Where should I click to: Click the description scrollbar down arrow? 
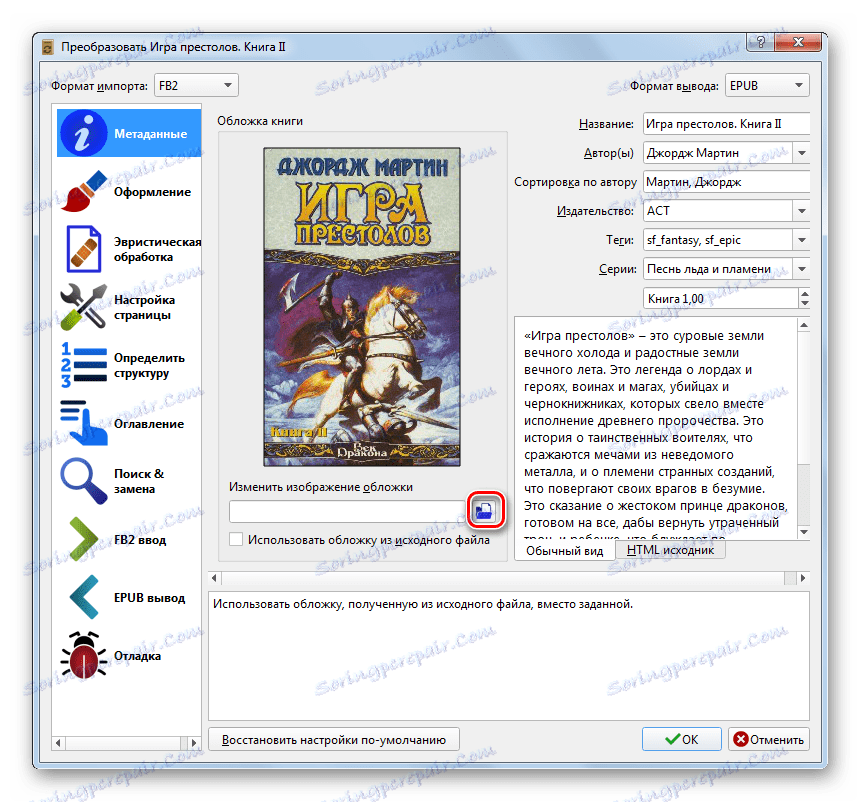[804, 532]
